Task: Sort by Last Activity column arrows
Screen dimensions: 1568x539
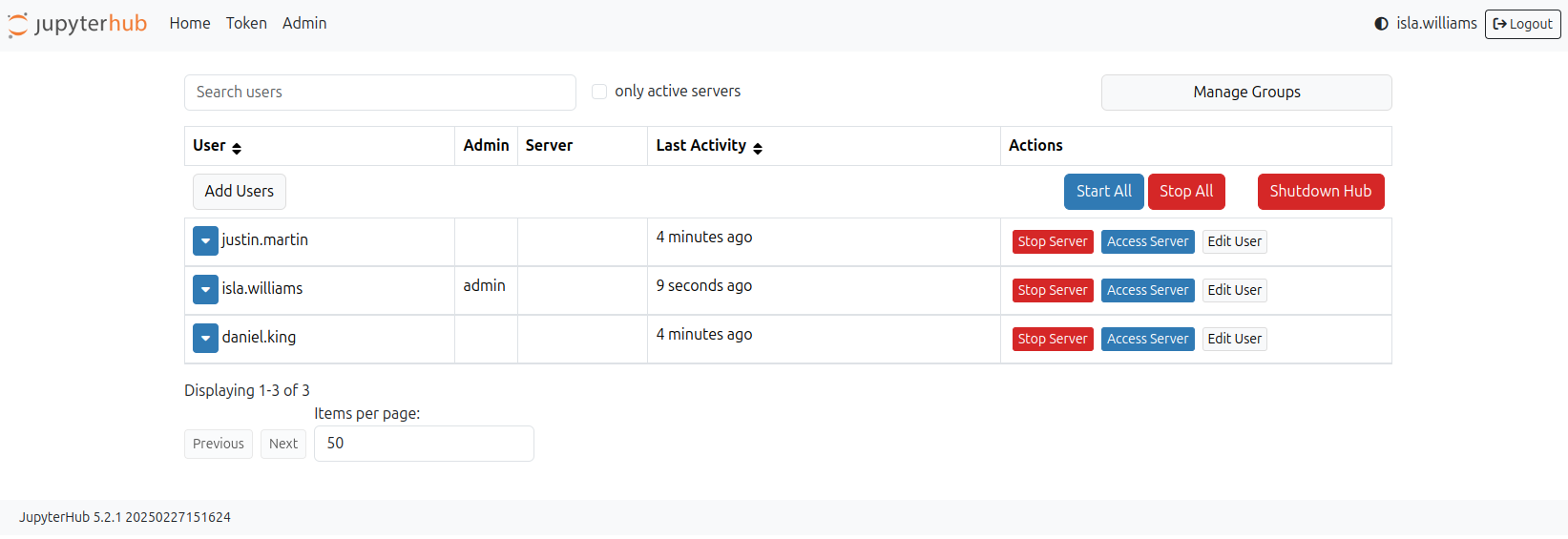Action: tap(758, 148)
